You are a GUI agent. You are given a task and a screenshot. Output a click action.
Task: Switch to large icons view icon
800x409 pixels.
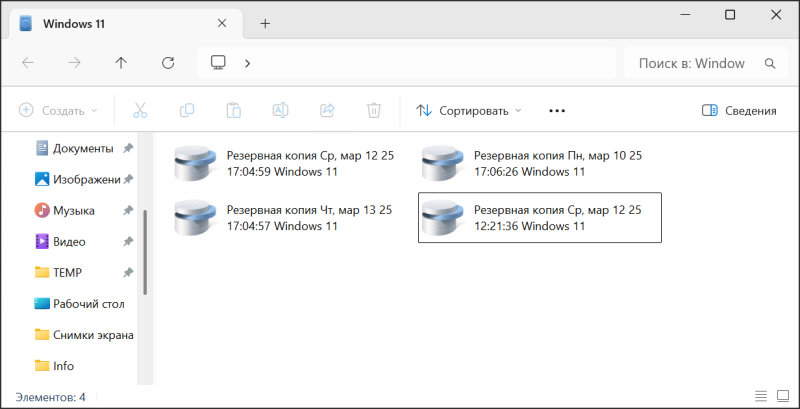pyautogui.click(x=783, y=397)
